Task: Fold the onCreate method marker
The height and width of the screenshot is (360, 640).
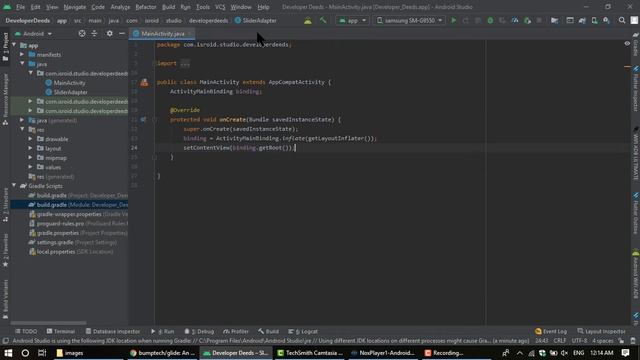Action: [155, 120]
